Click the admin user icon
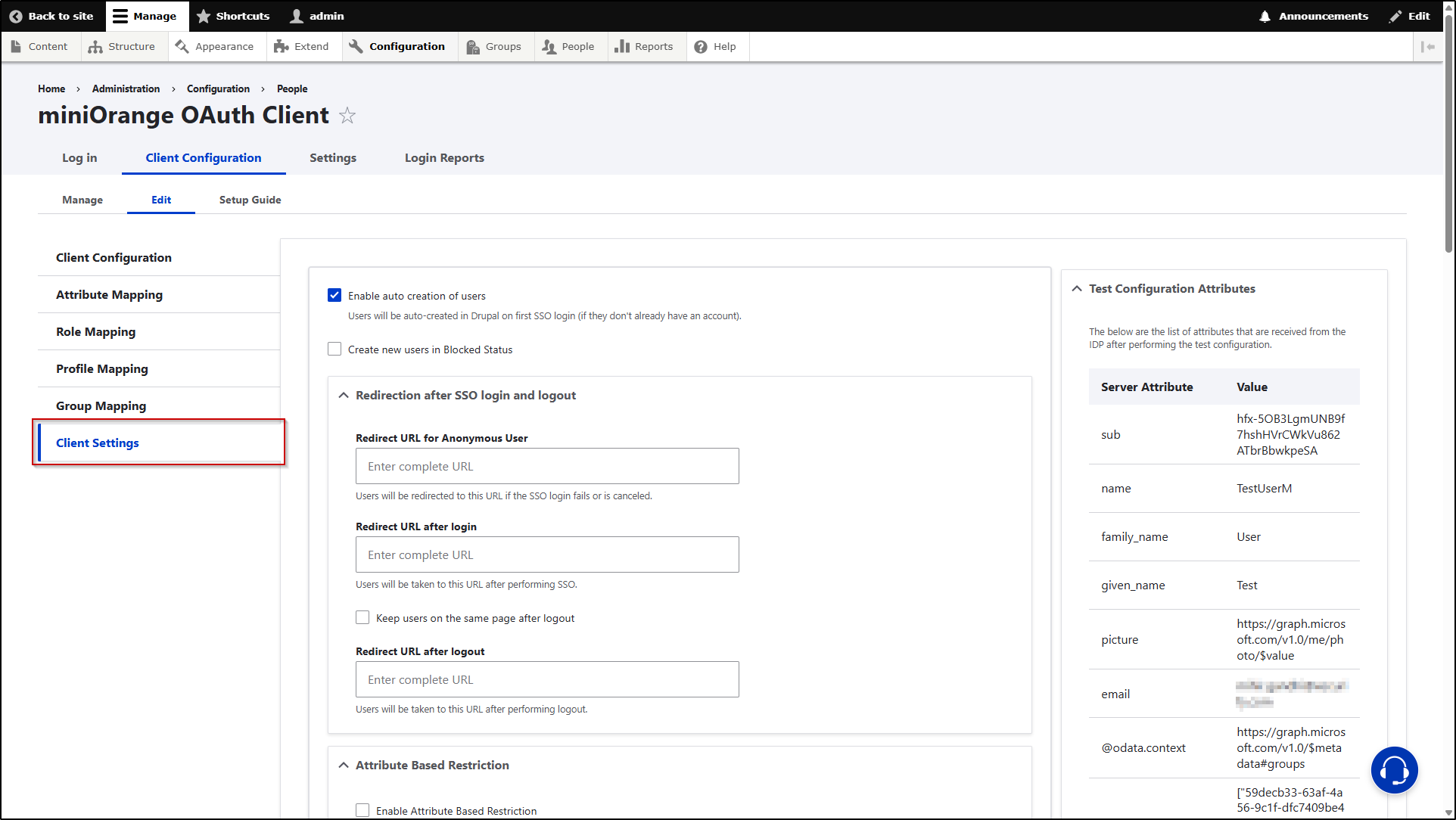 [297, 16]
